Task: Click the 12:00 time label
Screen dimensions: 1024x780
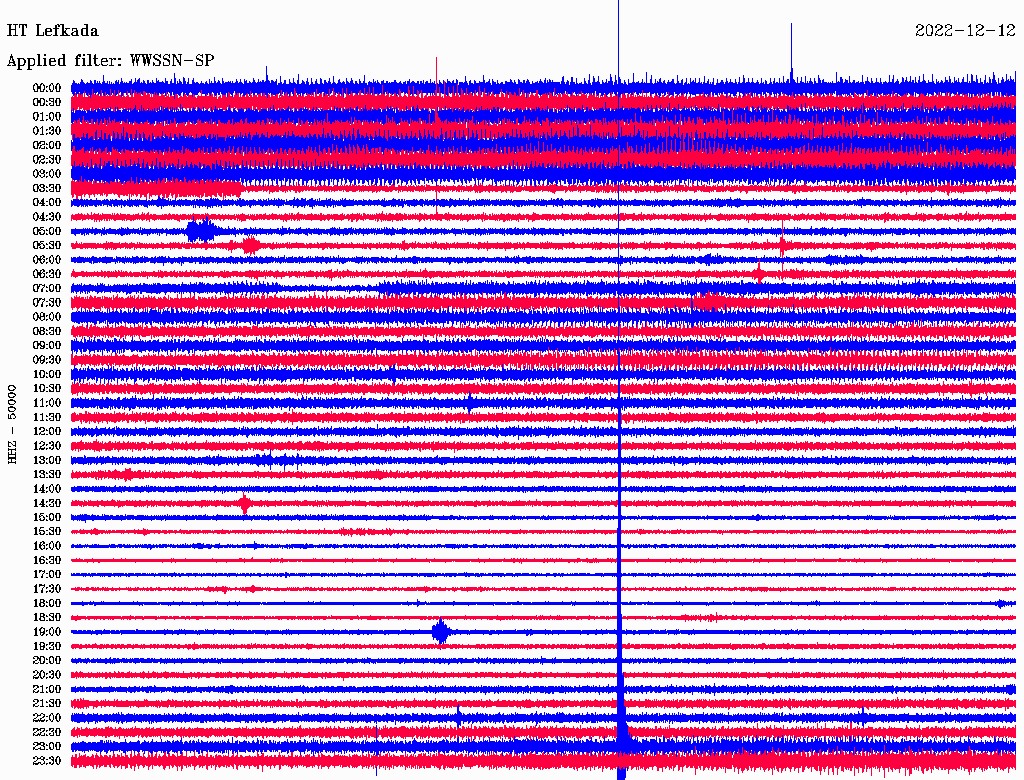Action: (47, 432)
